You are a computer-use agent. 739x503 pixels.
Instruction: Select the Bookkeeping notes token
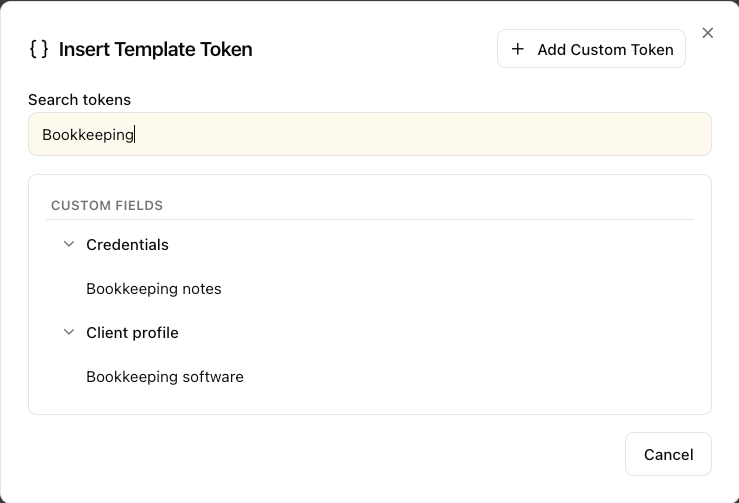(x=154, y=289)
